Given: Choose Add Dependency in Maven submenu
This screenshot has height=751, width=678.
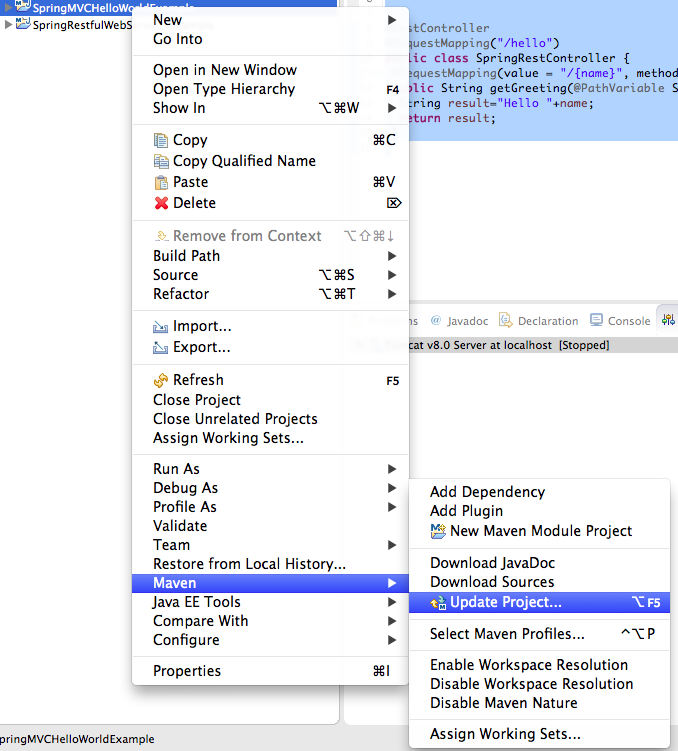Looking at the screenshot, I should click(x=539, y=492).
